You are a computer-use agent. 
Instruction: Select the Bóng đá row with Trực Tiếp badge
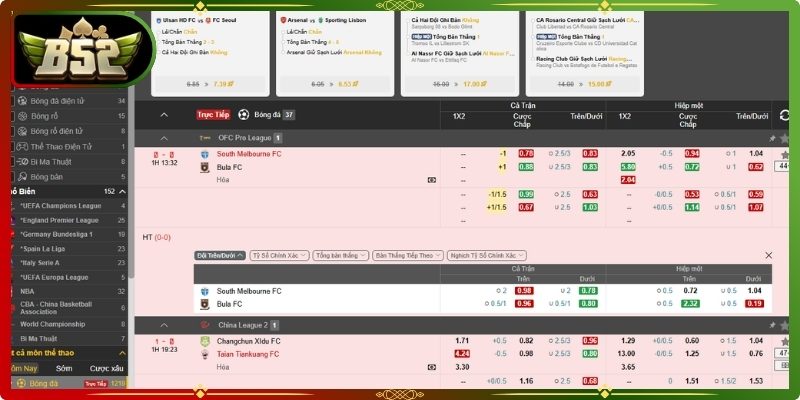[x=69, y=383]
